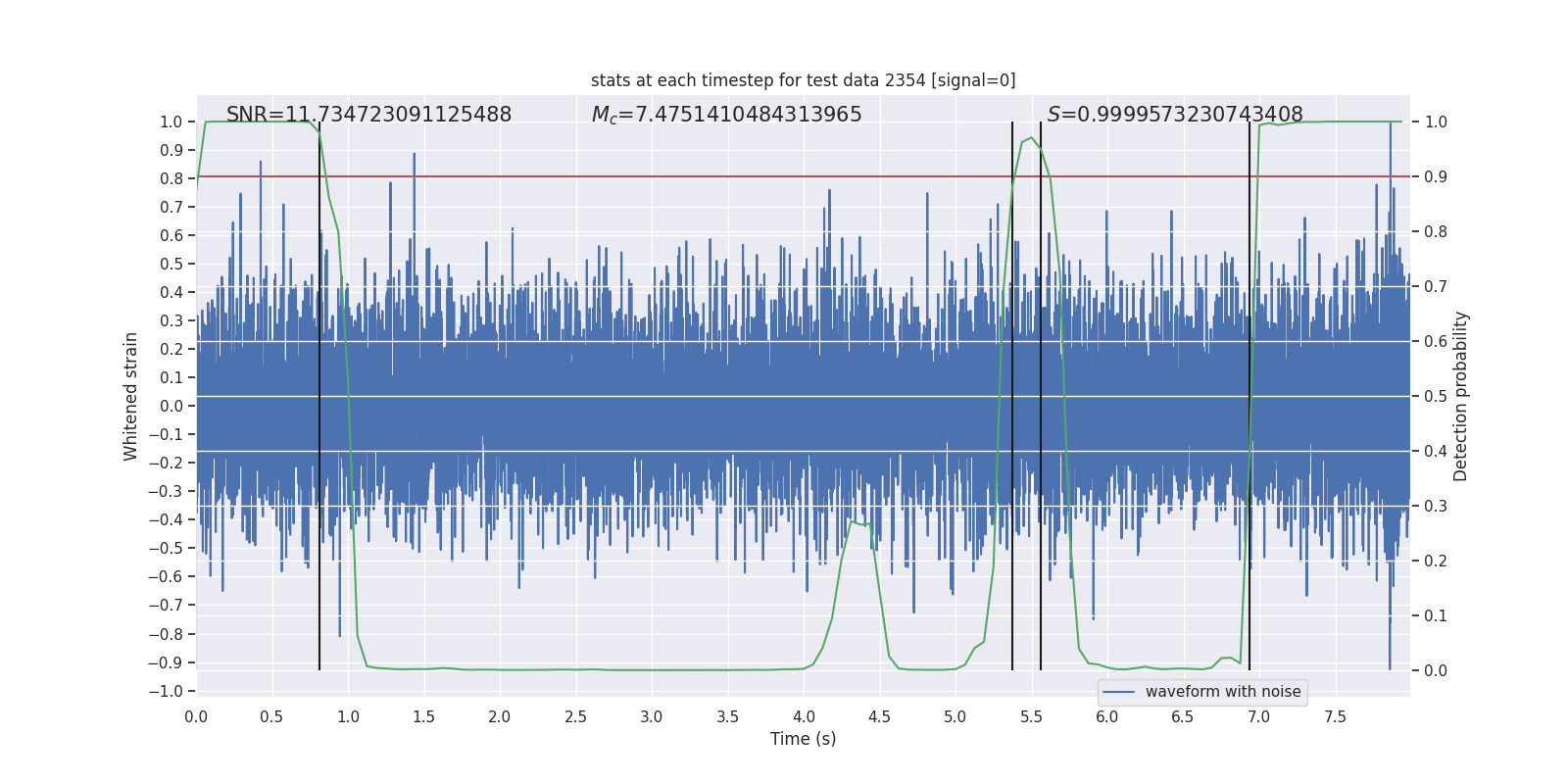The height and width of the screenshot is (784, 1568).
Task: Click the 0.5 tick on strain axis
Action: pos(171,264)
